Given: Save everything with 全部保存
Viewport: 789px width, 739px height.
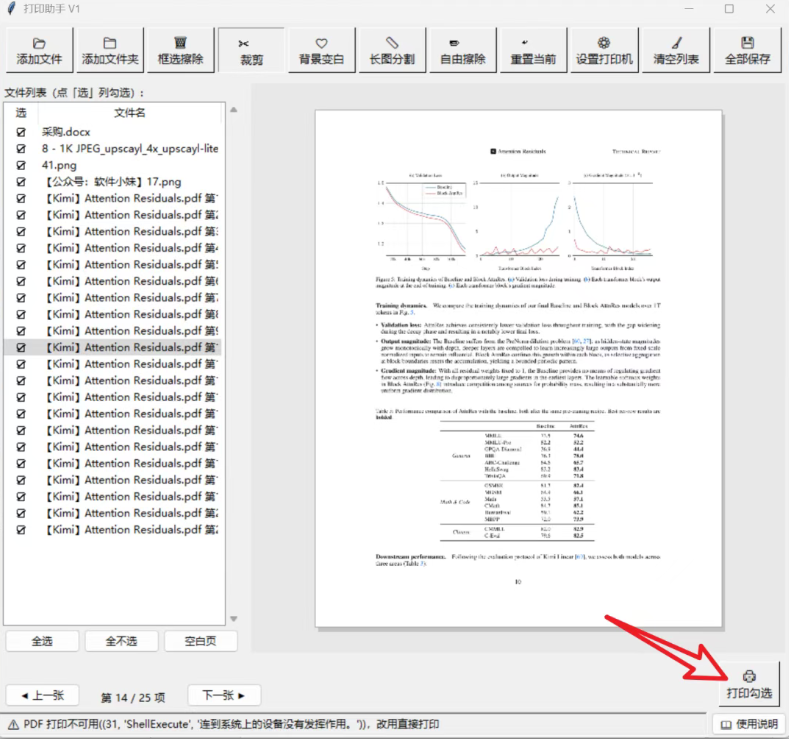Looking at the screenshot, I should tap(747, 51).
